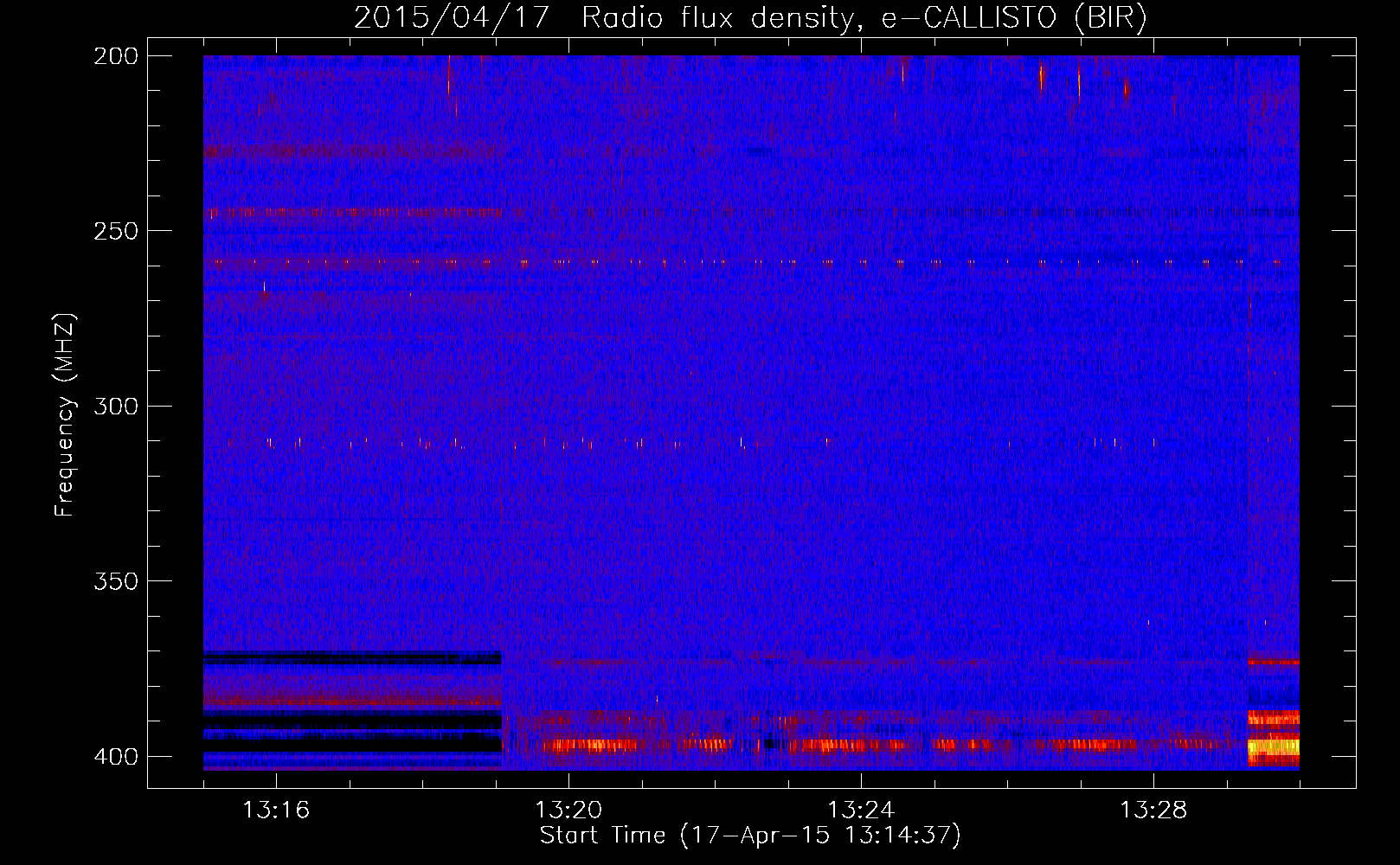The image size is (1400, 865).
Task: Select the 400 frequency tick label
Action: 115,756
